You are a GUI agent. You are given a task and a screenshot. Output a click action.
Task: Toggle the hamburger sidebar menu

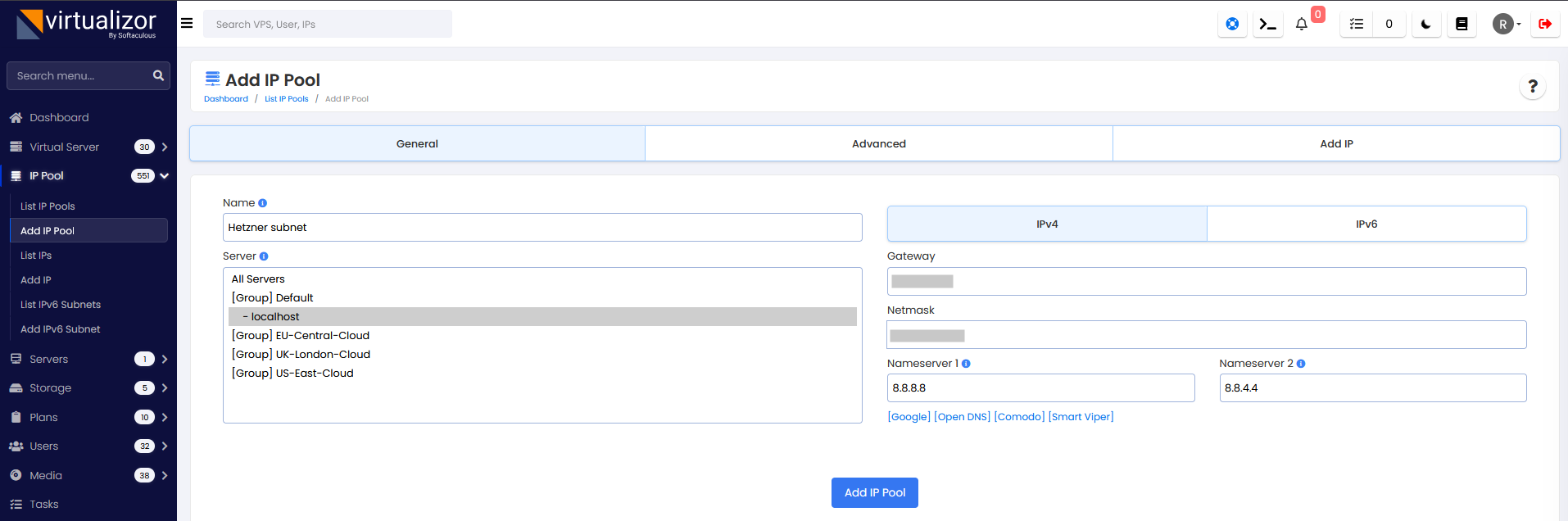[x=187, y=24]
